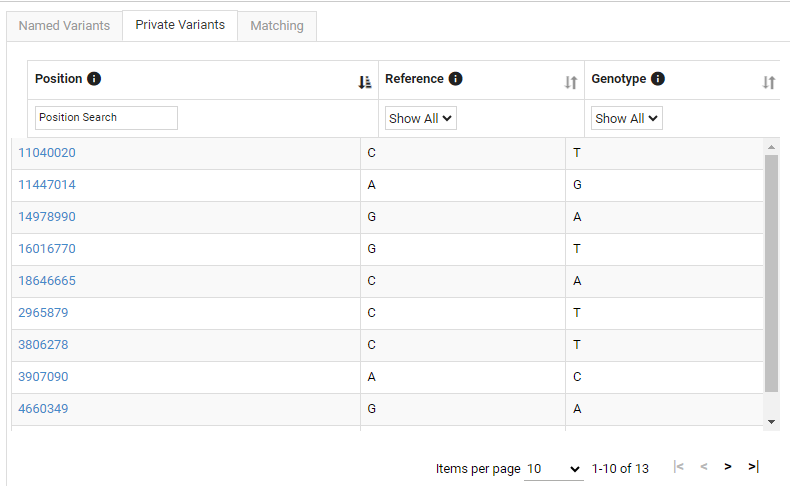Image resolution: width=790 pixels, height=486 pixels.
Task: Click the Position Search input field
Action: (106, 118)
